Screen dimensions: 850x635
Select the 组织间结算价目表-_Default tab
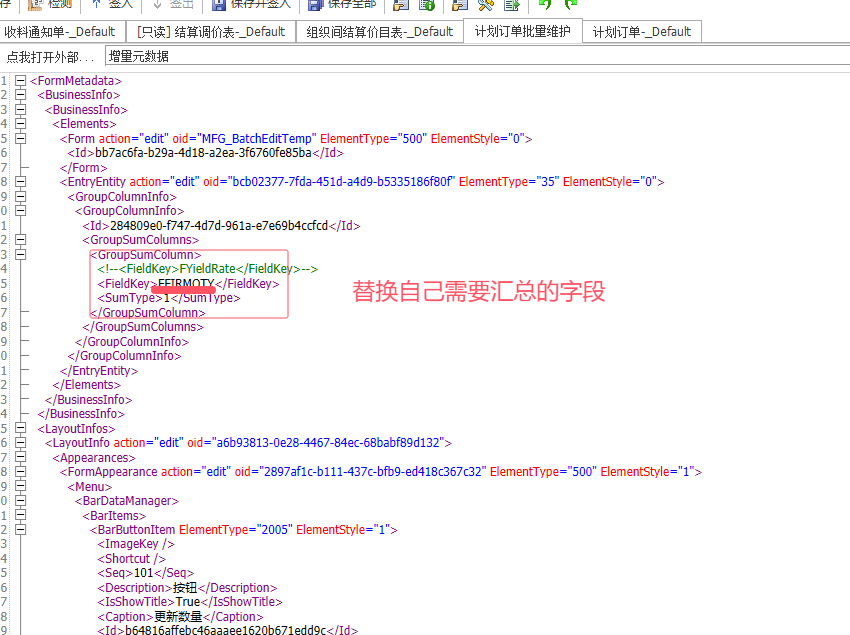(380, 32)
